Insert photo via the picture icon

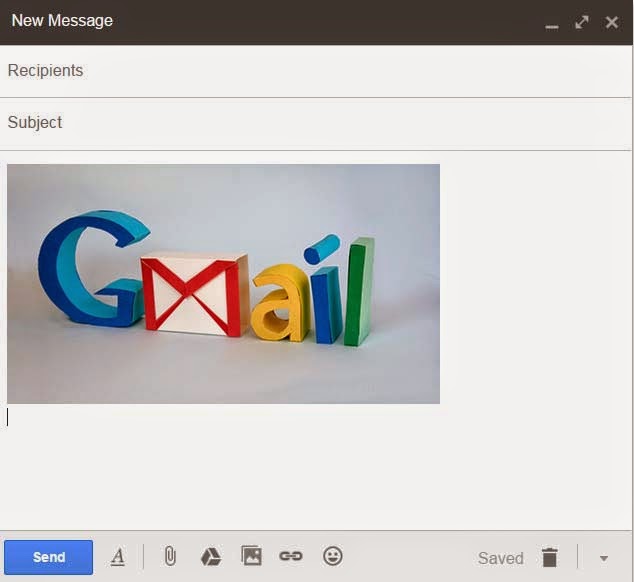click(x=251, y=555)
